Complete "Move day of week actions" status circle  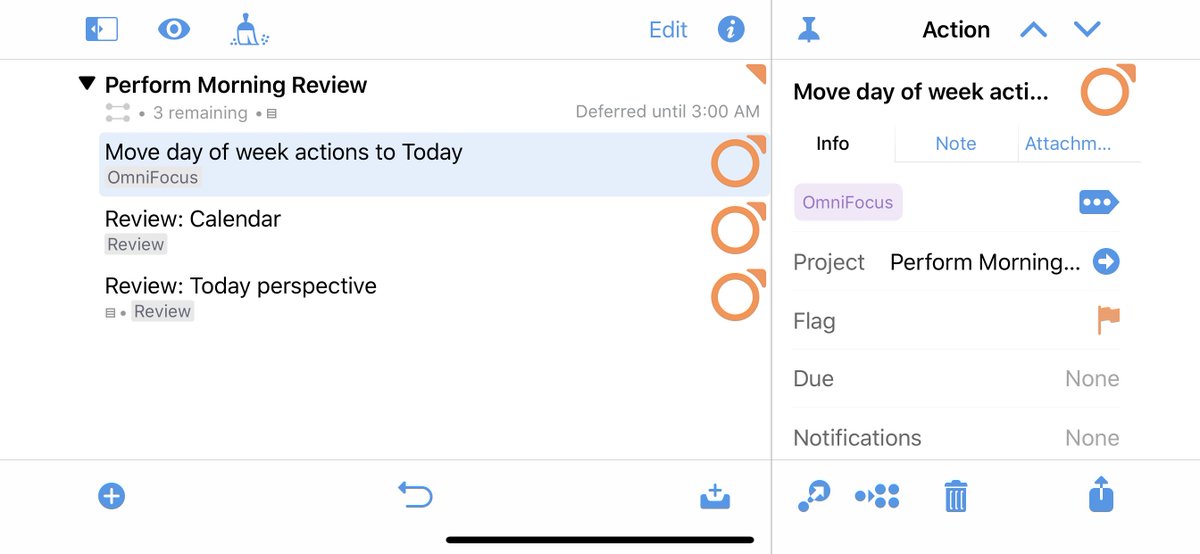[x=737, y=163]
